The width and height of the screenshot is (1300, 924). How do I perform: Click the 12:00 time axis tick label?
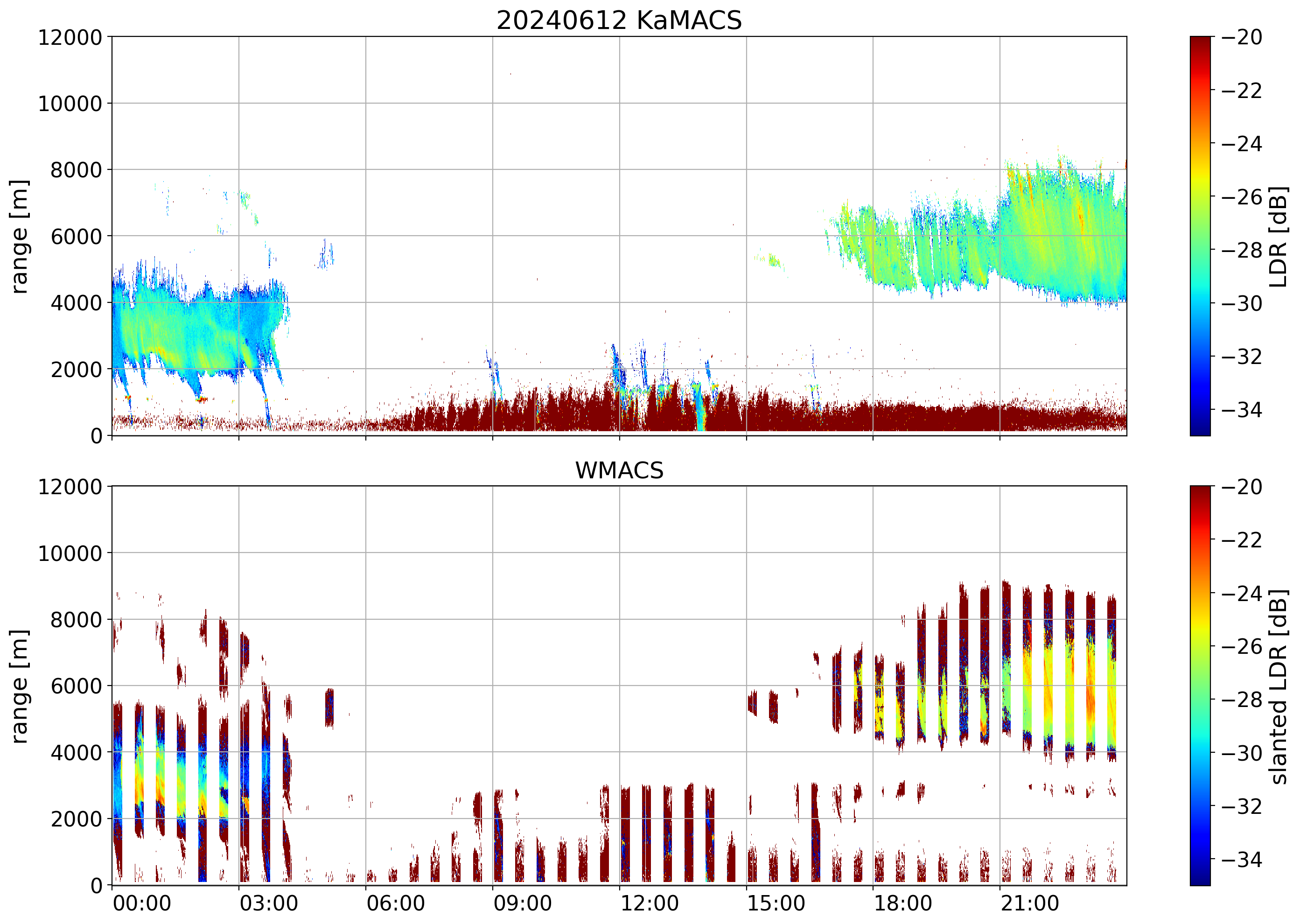coord(649,903)
